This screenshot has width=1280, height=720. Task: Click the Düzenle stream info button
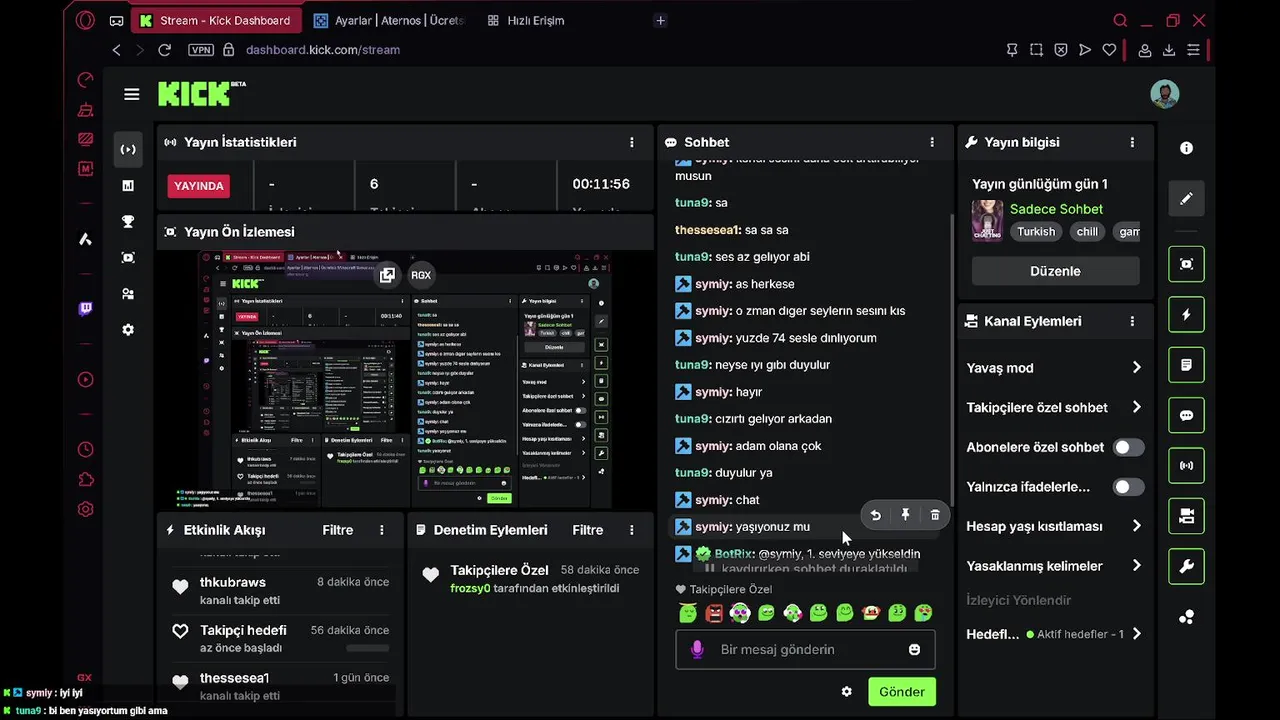click(1055, 271)
